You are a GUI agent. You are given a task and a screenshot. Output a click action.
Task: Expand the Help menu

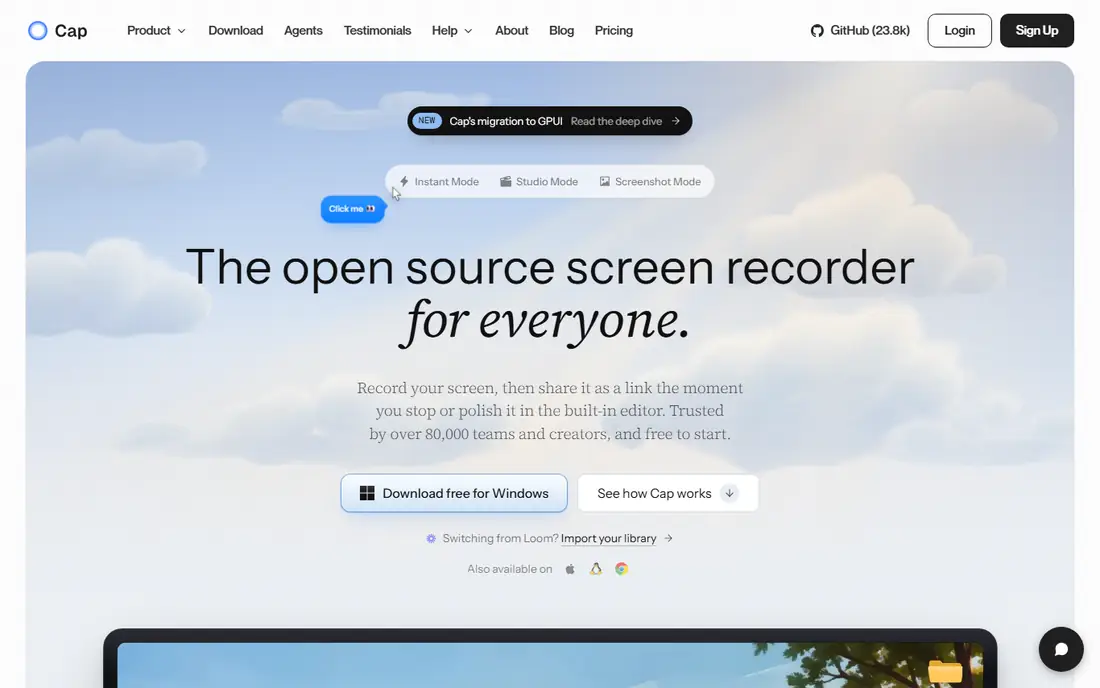[452, 31]
